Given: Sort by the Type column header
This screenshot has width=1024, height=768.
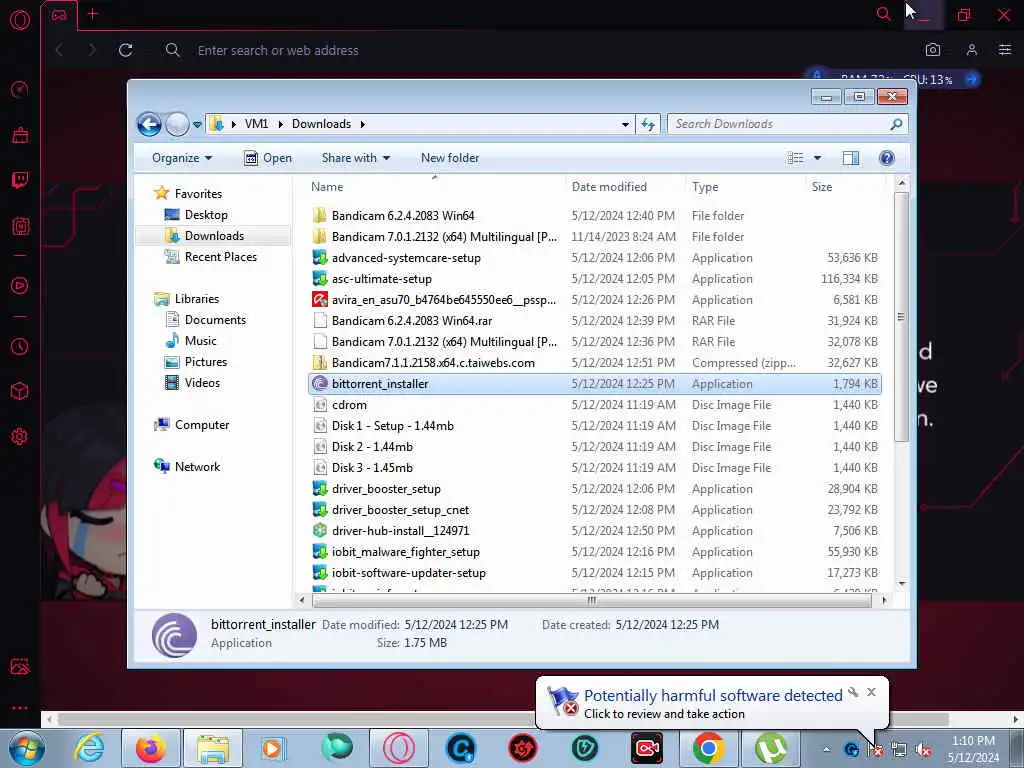Looking at the screenshot, I should pos(705,187).
